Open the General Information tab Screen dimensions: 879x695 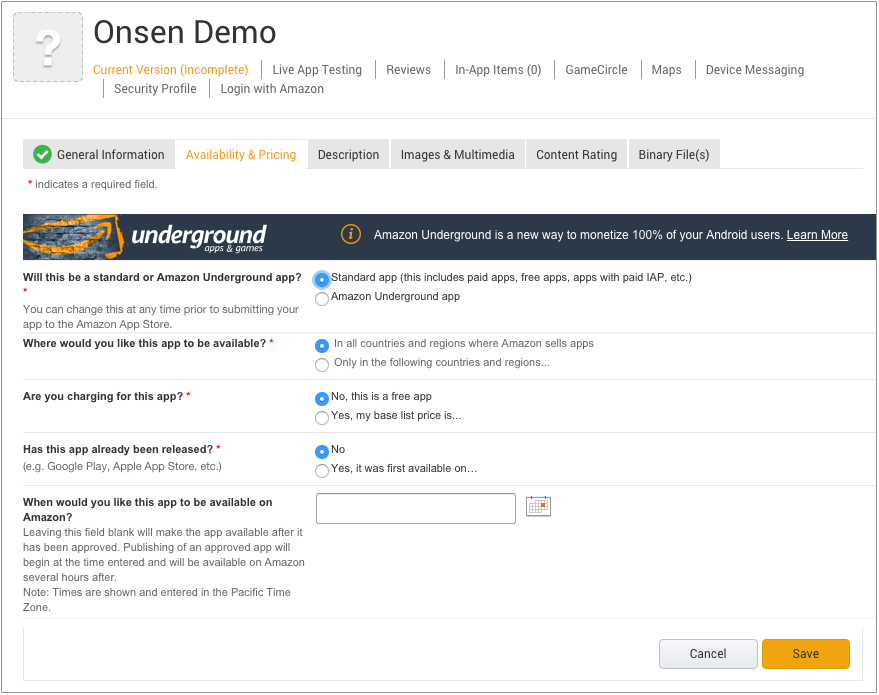pos(99,154)
